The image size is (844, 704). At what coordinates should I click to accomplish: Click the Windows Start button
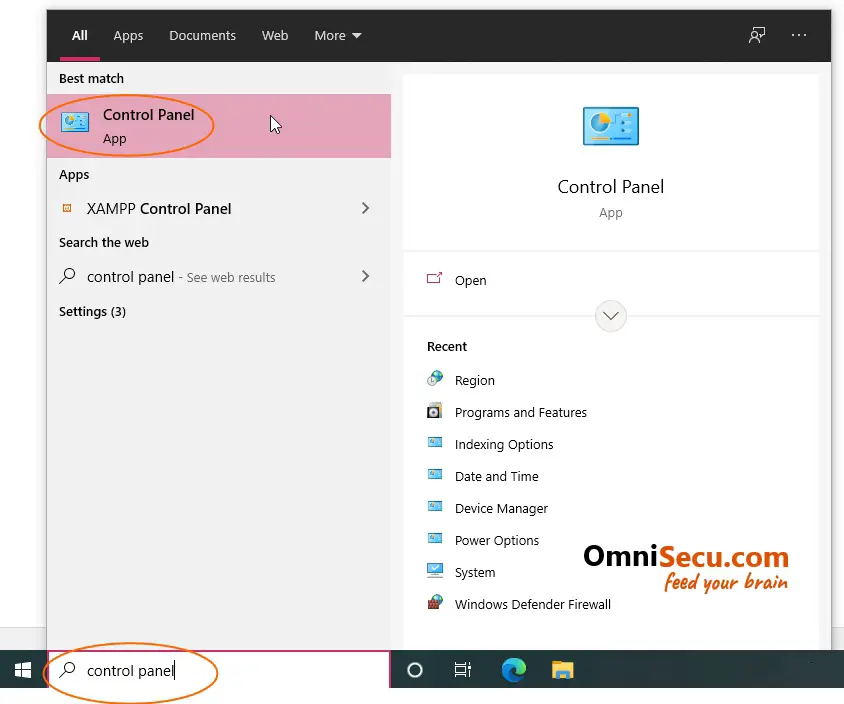[23, 670]
